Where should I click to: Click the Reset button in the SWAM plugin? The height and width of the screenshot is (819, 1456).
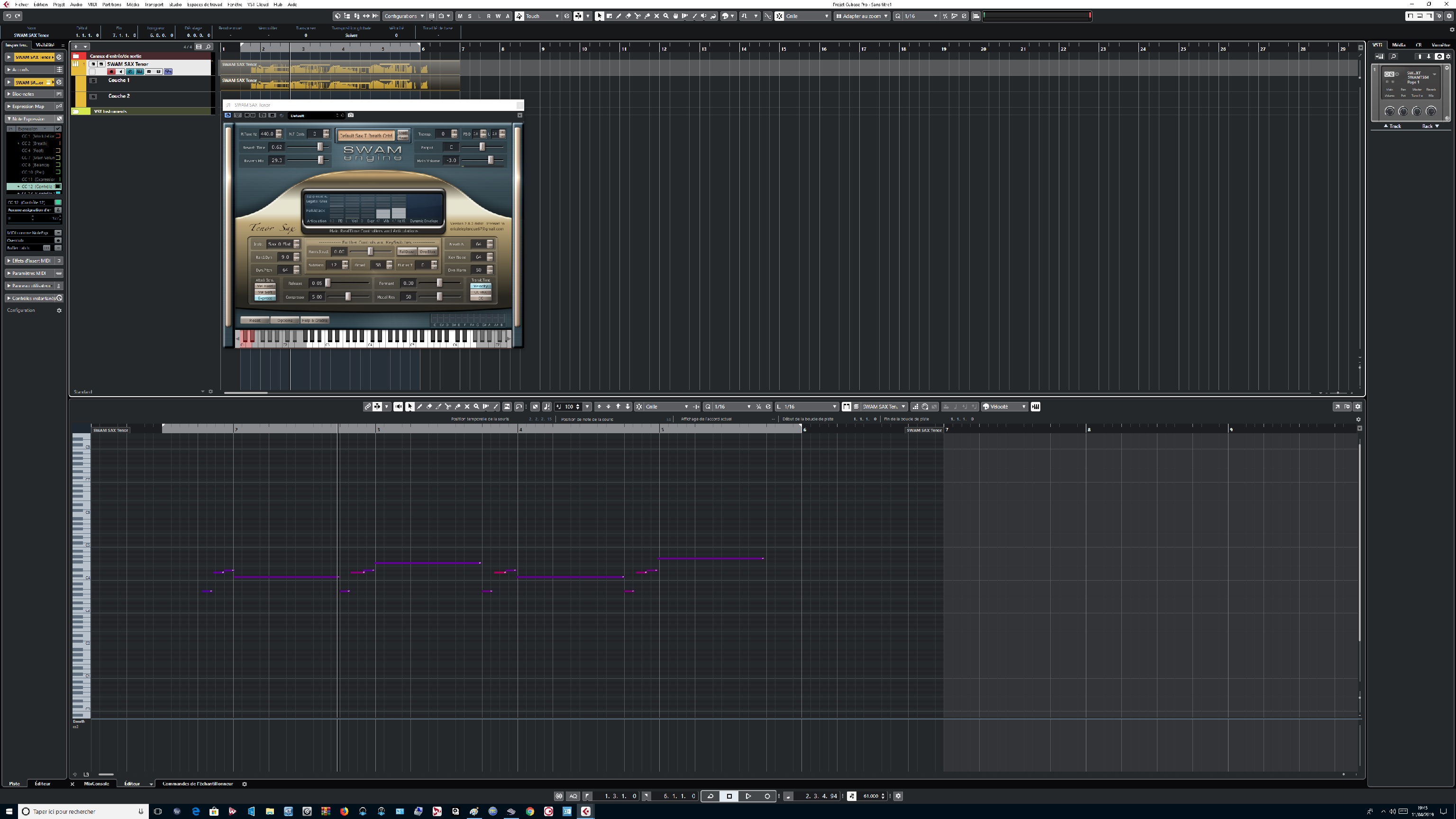pos(255,320)
